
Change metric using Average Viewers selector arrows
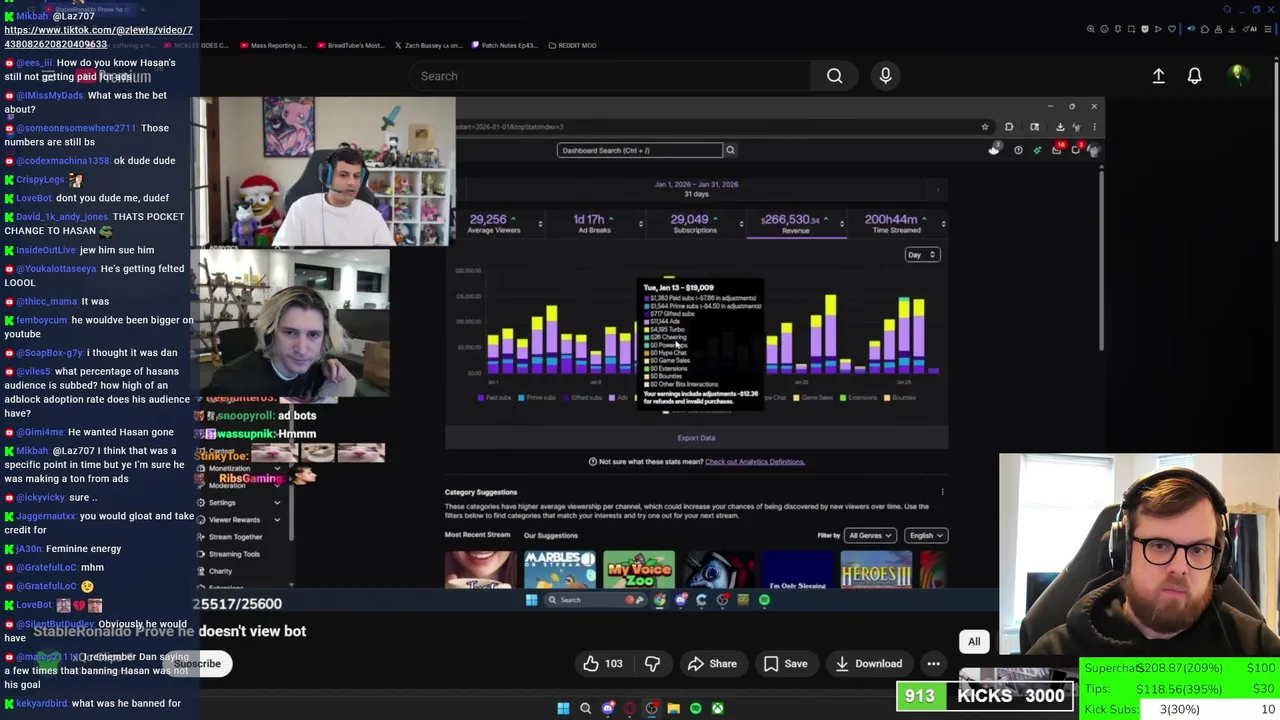pyautogui.click(x=540, y=224)
